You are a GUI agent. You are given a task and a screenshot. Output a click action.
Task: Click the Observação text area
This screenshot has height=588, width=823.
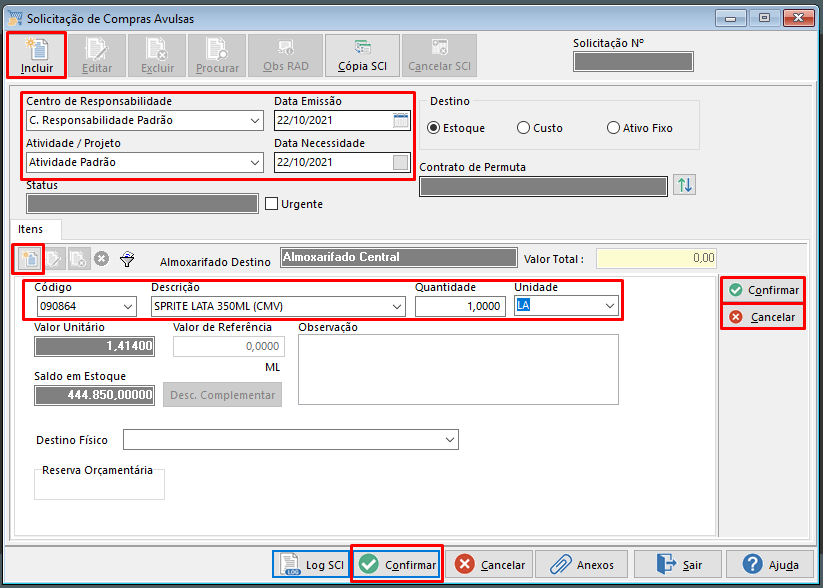click(458, 370)
